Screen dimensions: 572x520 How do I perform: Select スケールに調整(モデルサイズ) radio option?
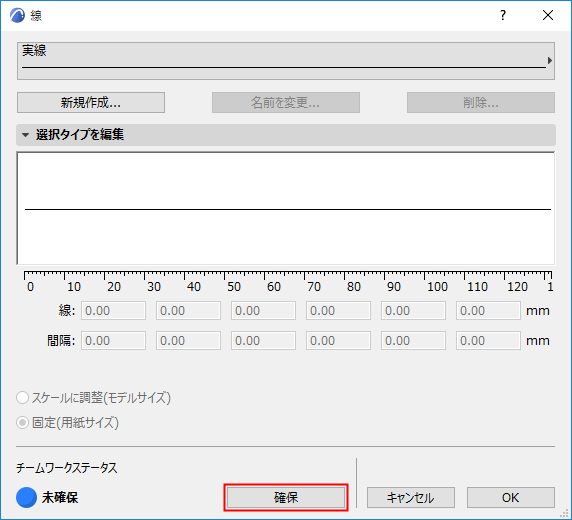[23, 398]
